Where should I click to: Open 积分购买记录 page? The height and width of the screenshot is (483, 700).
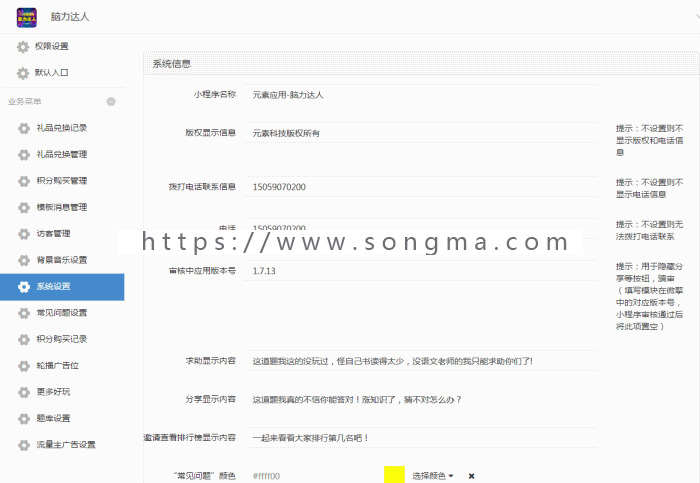coord(62,339)
